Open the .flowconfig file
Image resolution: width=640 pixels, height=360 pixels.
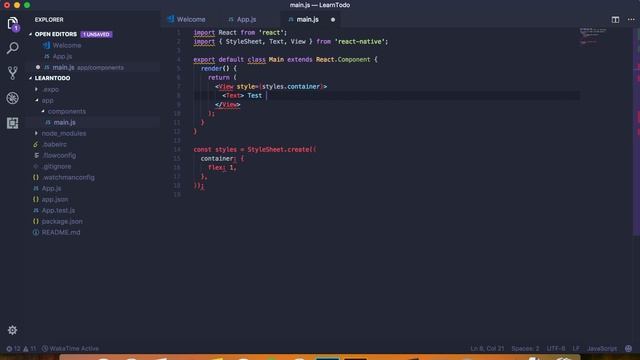point(59,156)
